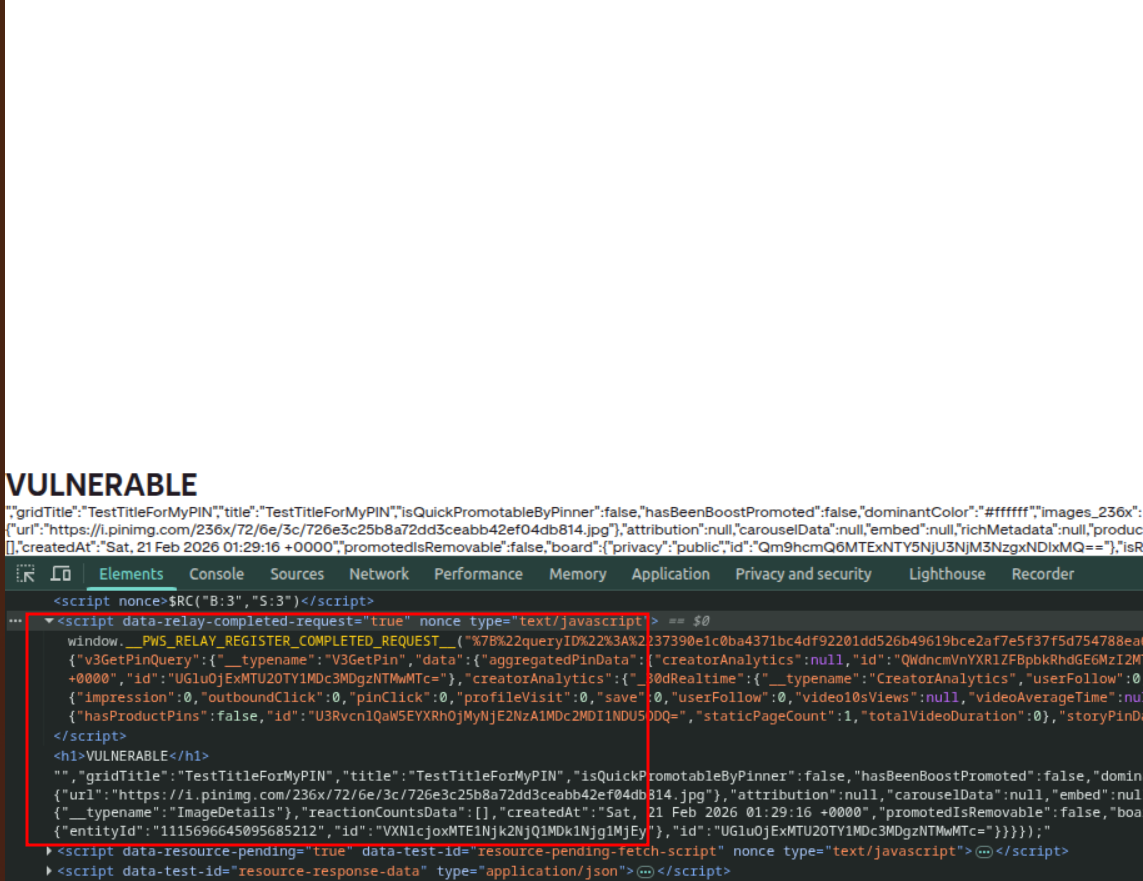Click the pinimg.com url line in Elements
This screenshot has width=1143, height=881.
click(598, 795)
